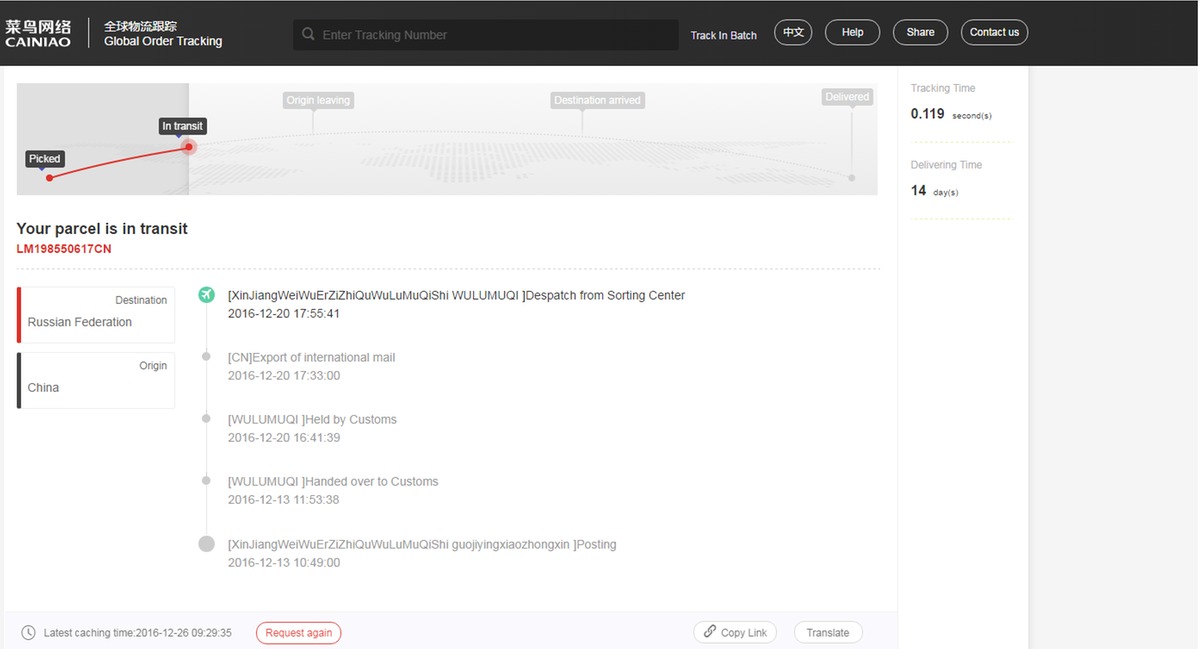Click the Delivering Time 14 days value
Image resolution: width=1200 pixels, height=649 pixels.
tap(934, 190)
